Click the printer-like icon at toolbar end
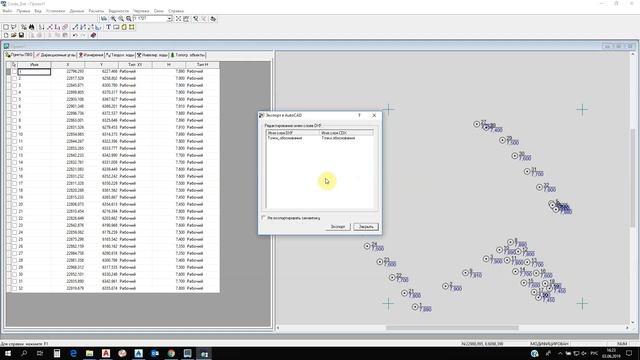Image resolution: width=640 pixels, height=360 pixels. pos(213,19)
